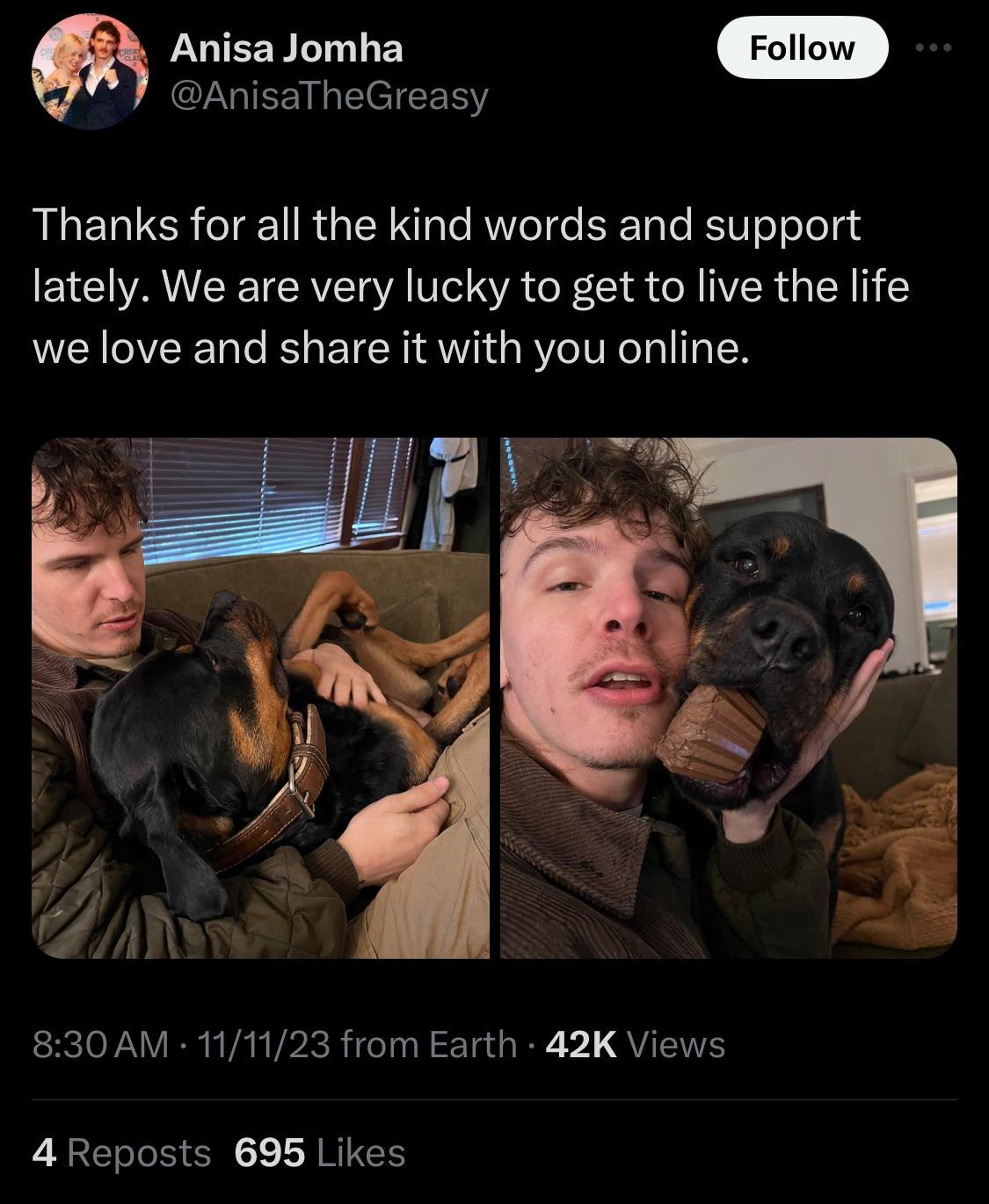Image resolution: width=989 pixels, height=1204 pixels.
Task: Click the tweet text starting "Thanks for all"
Action: coord(471,286)
